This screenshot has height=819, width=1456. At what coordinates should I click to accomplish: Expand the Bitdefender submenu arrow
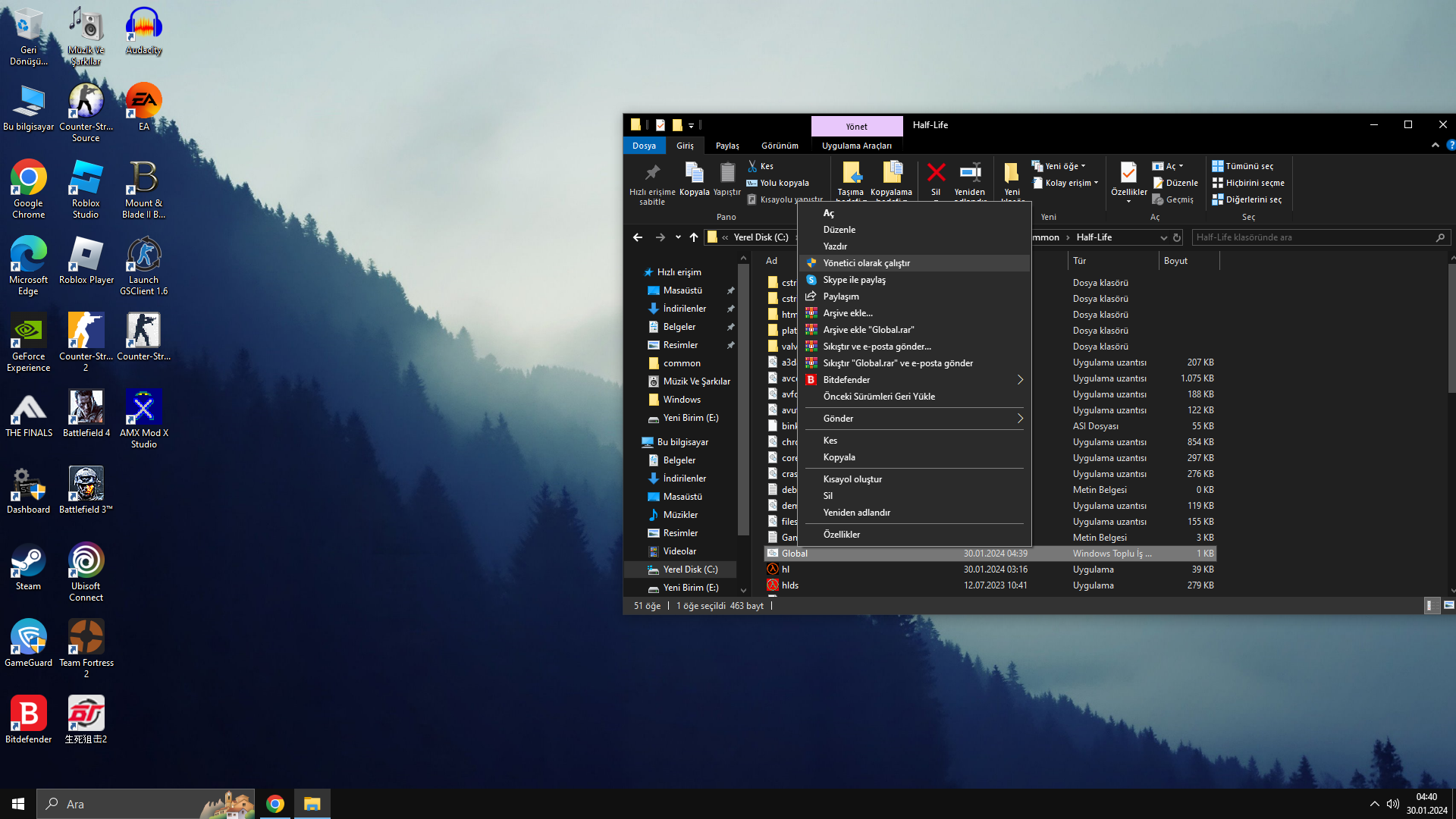pyautogui.click(x=1020, y=380)
